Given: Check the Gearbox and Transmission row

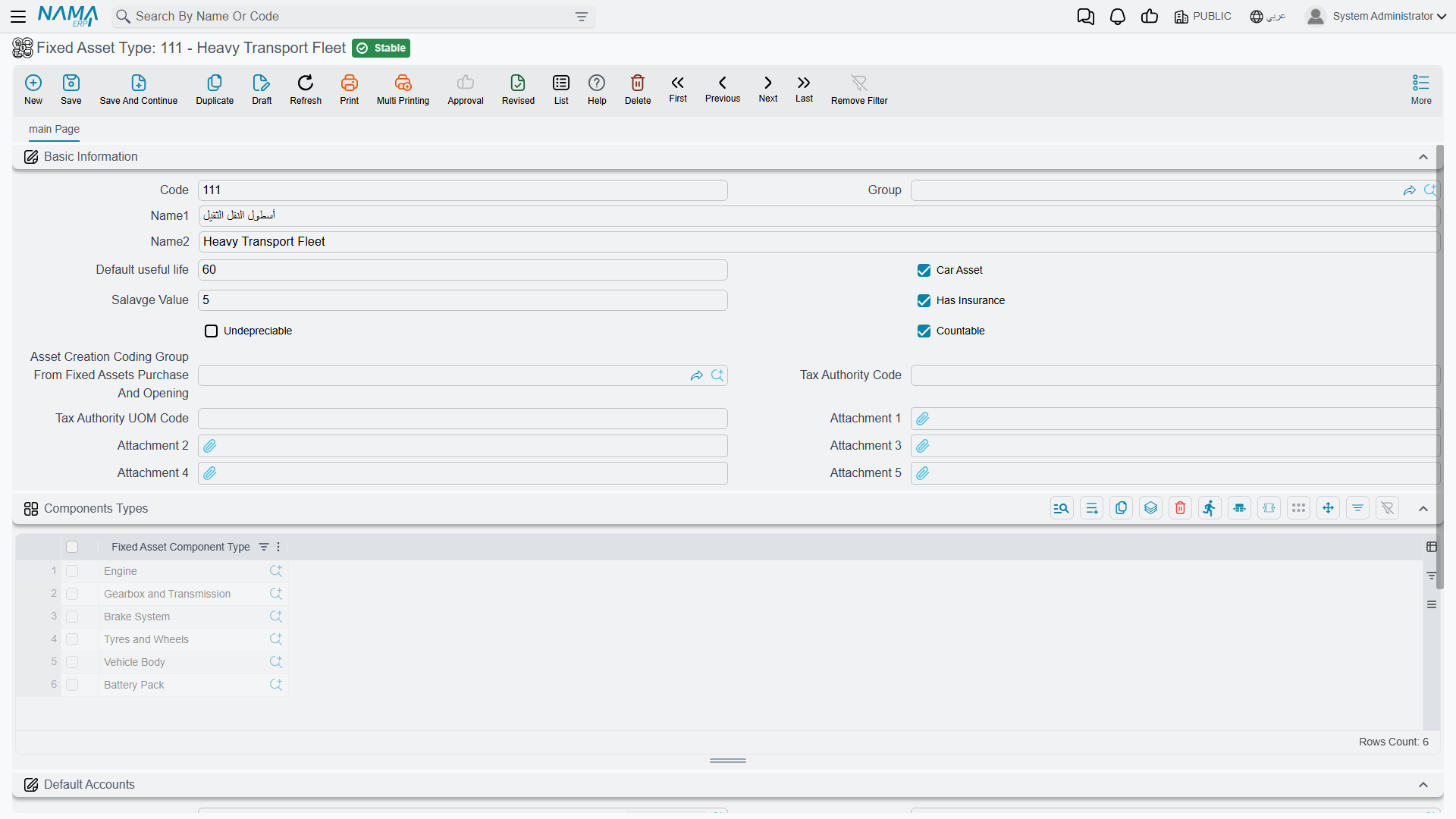Looking at the screenshot, I should (x=72, y=594).
